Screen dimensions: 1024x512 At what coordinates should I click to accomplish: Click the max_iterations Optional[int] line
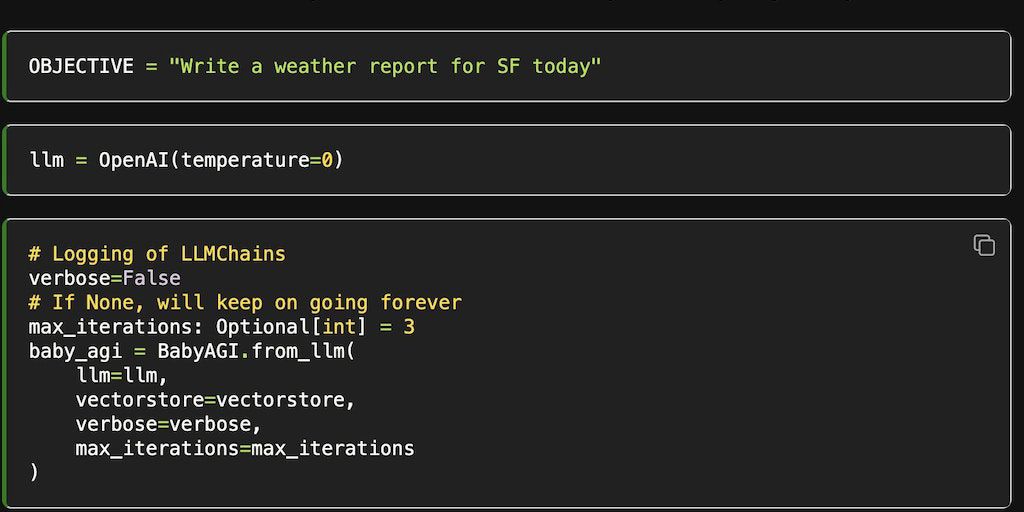coord(221,326)
